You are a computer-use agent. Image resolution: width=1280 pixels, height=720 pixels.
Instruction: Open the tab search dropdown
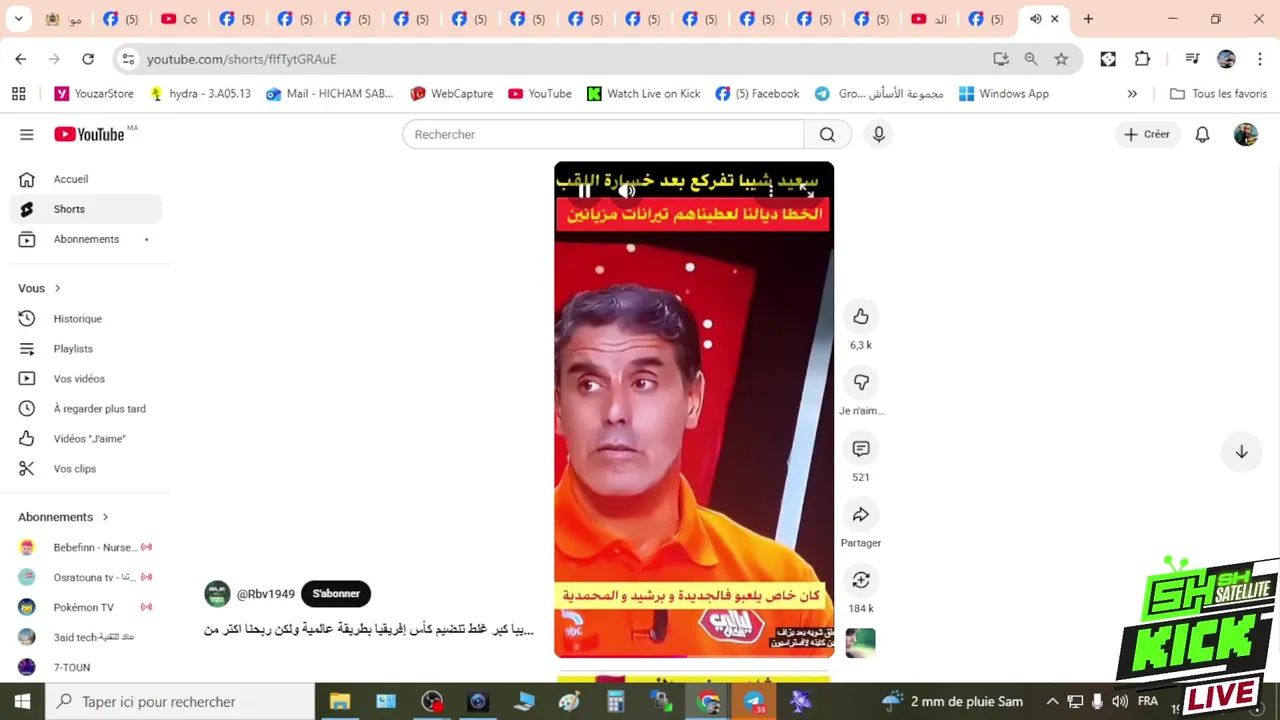[18, 19]
